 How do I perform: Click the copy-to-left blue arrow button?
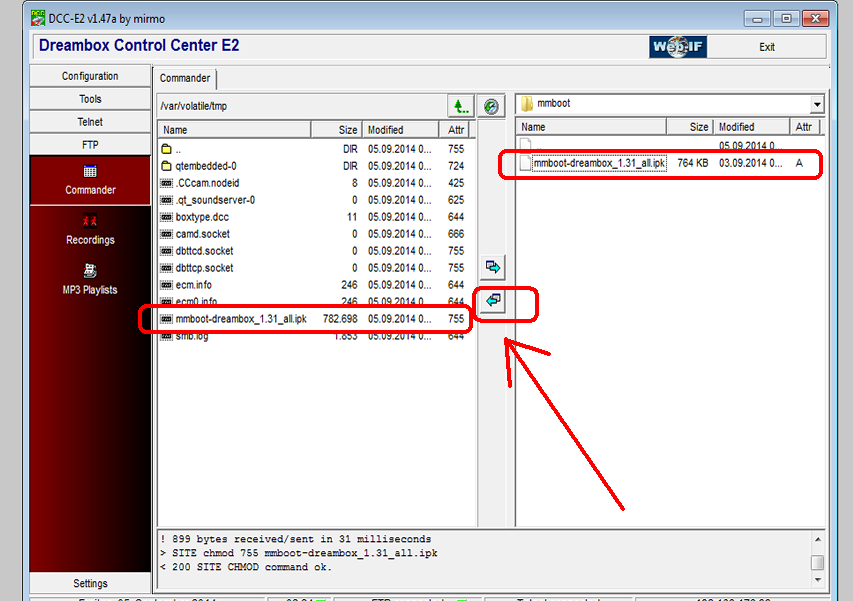(x=493, y=300)
